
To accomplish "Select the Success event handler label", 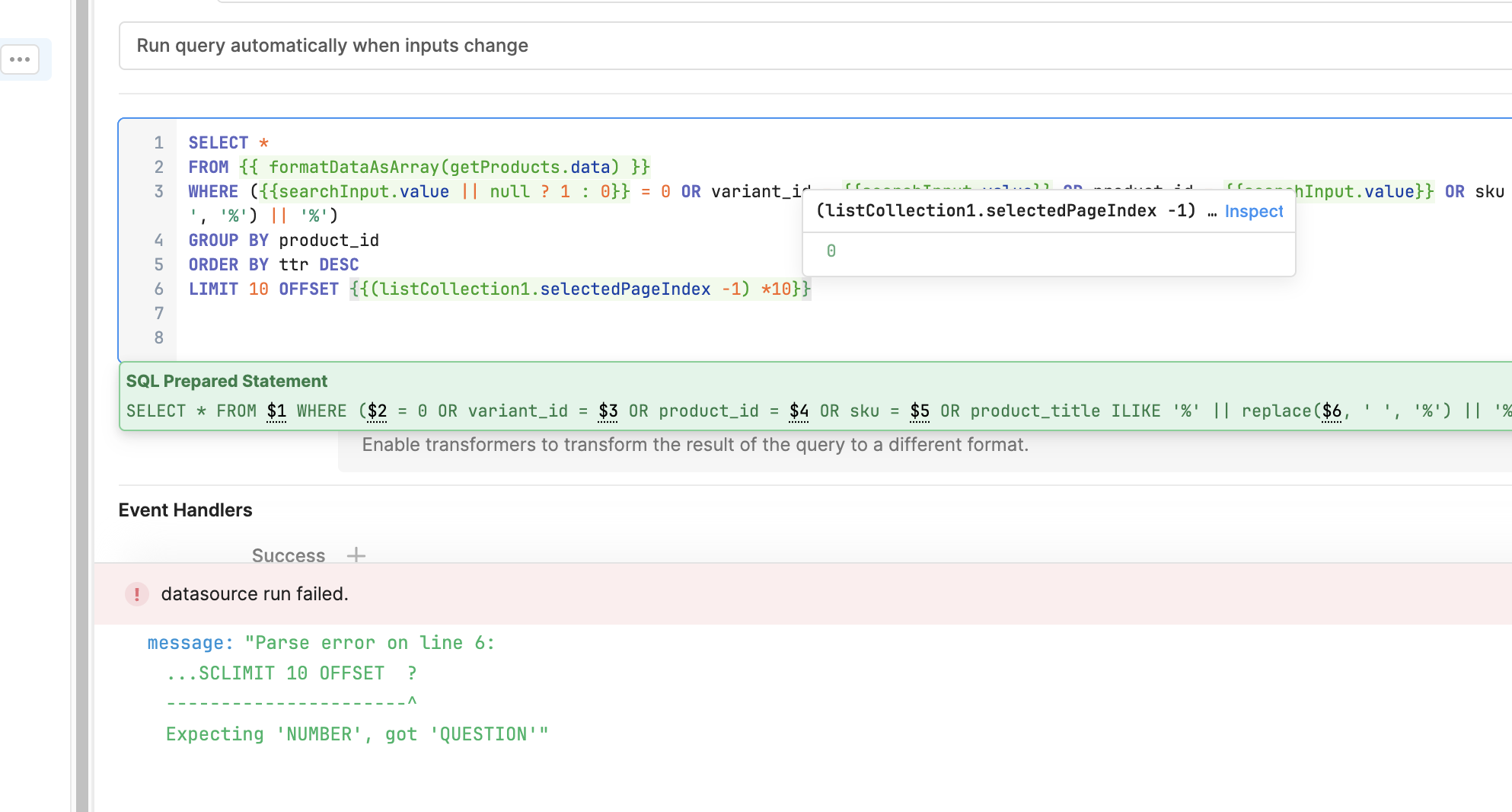I will point(289,555).
